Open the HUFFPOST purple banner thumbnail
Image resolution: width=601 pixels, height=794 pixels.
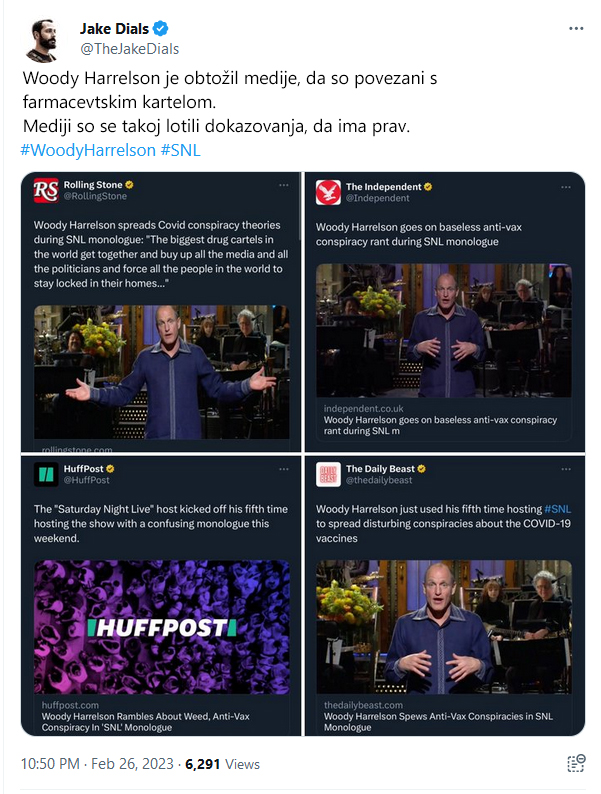click(x=162, y=627)
